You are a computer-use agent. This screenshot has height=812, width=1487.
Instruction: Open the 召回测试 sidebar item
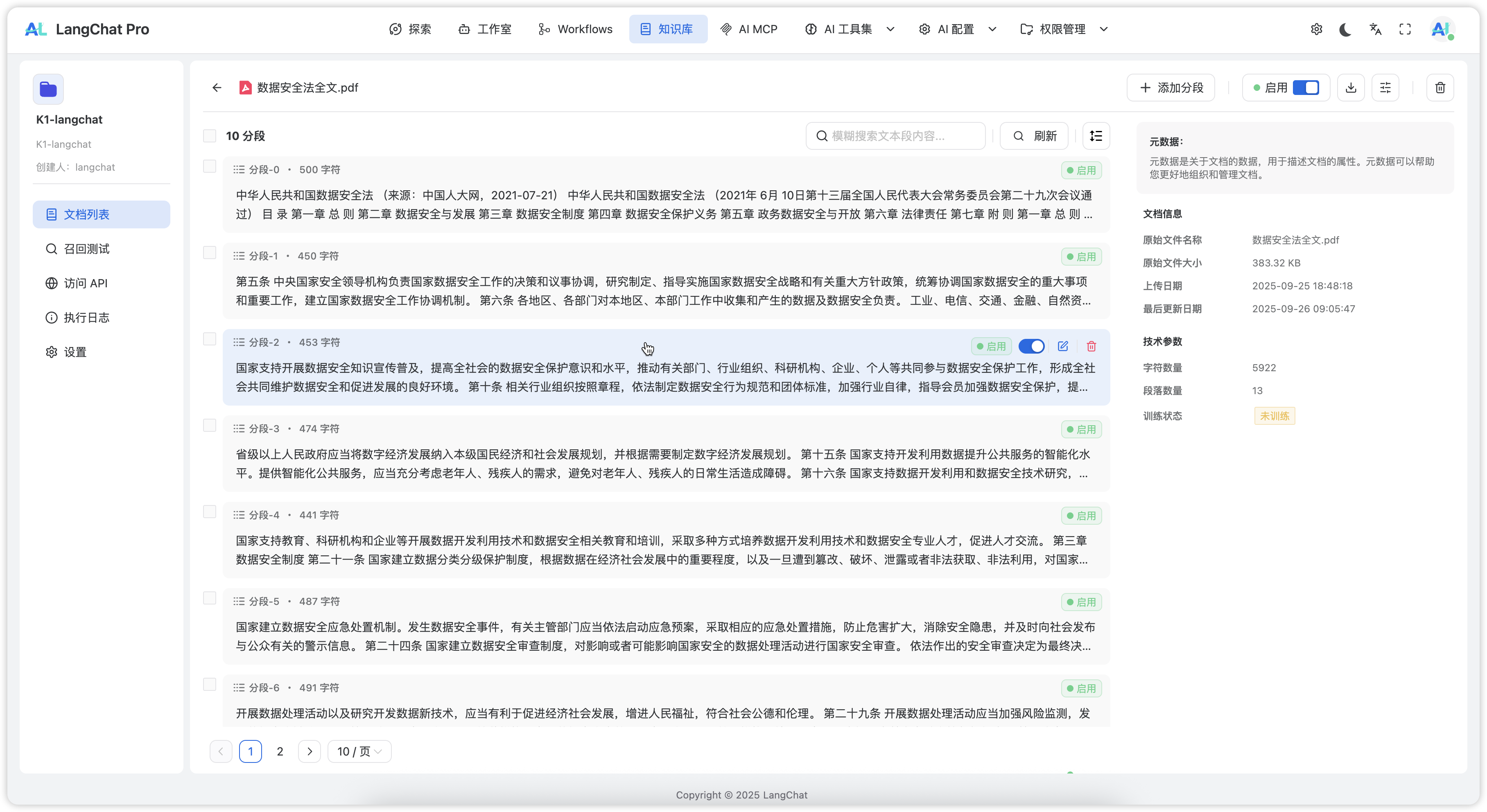[86, 249]
